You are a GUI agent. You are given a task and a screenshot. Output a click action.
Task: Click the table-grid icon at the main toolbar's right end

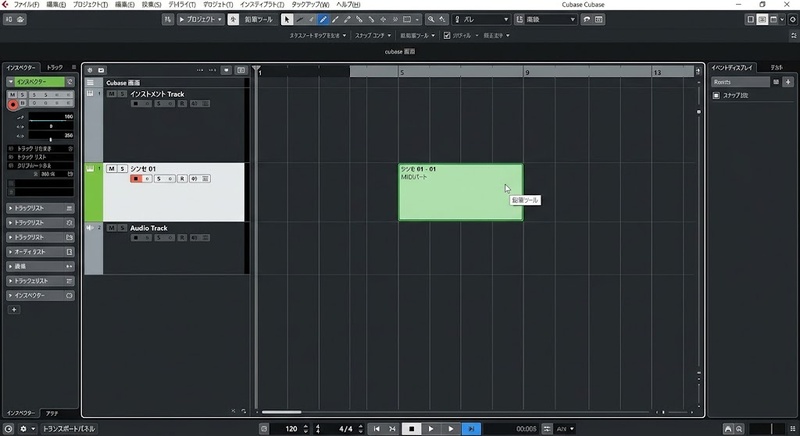tap(598, 19)
